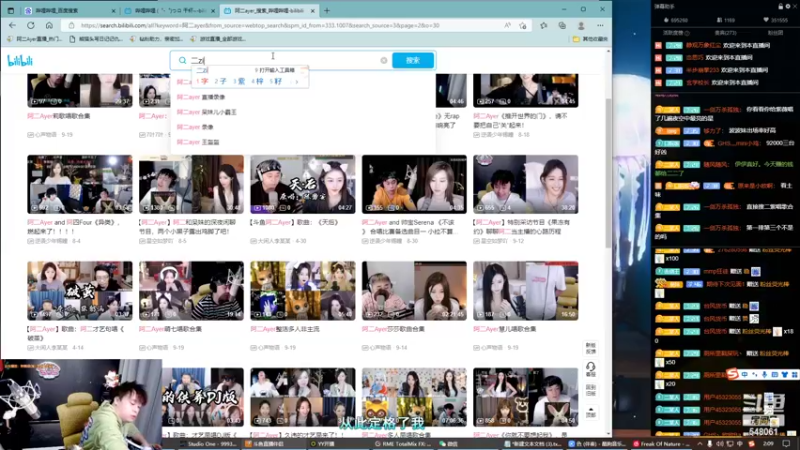
Task: Open video title 阿二Ayer莎莎歌曲合集
Action: pyautogui.click(x=393, y=329)
